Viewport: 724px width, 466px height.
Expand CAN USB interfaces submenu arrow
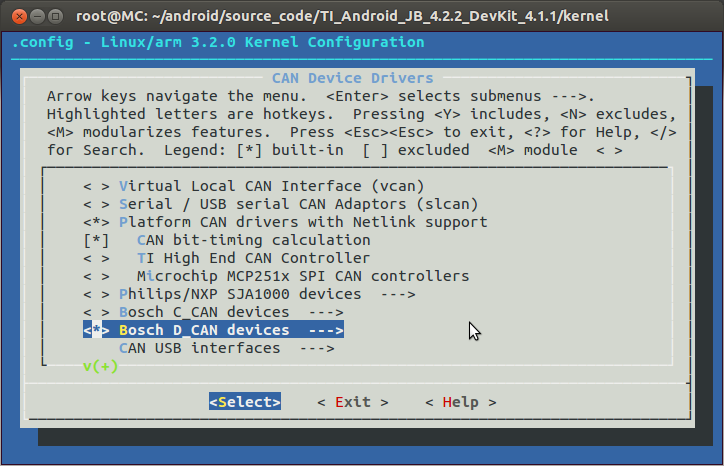pyautogui.click(x=317, y=348)
